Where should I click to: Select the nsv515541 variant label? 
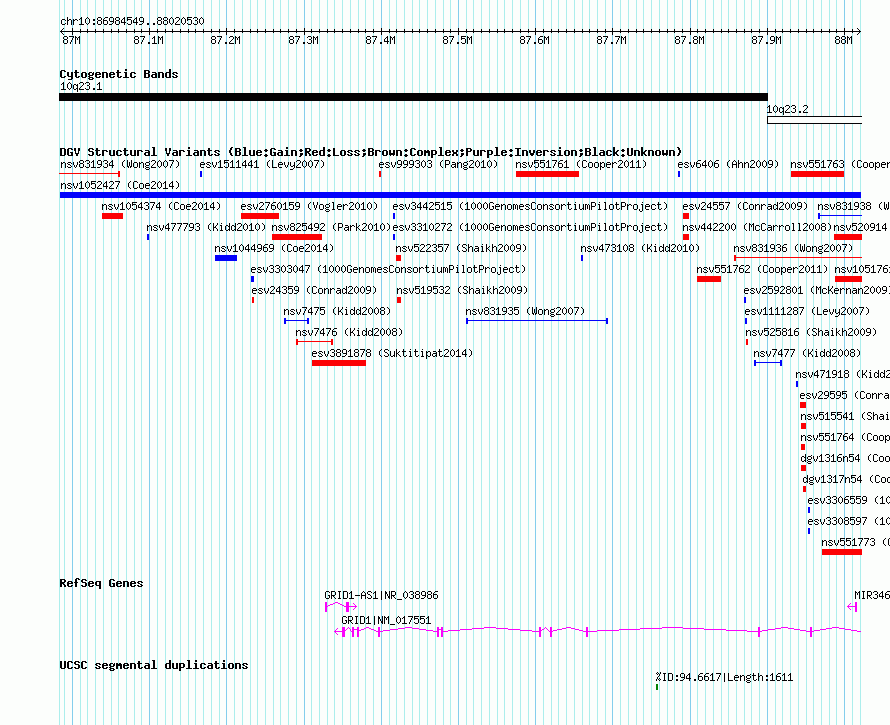tap(845, 416)
